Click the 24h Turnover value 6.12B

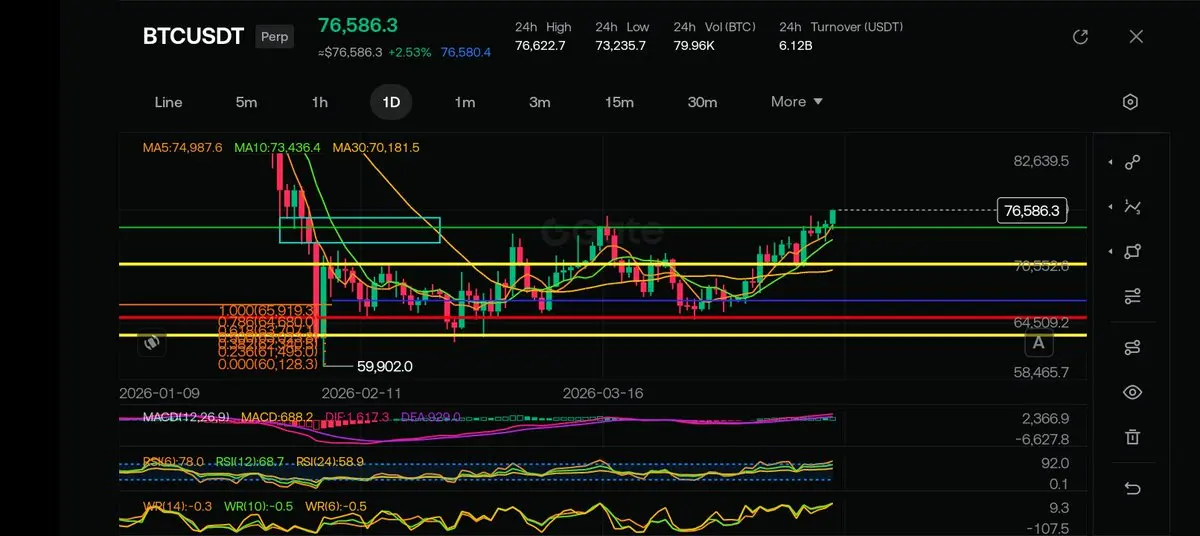pyautogui.click(x=796, y=46)
